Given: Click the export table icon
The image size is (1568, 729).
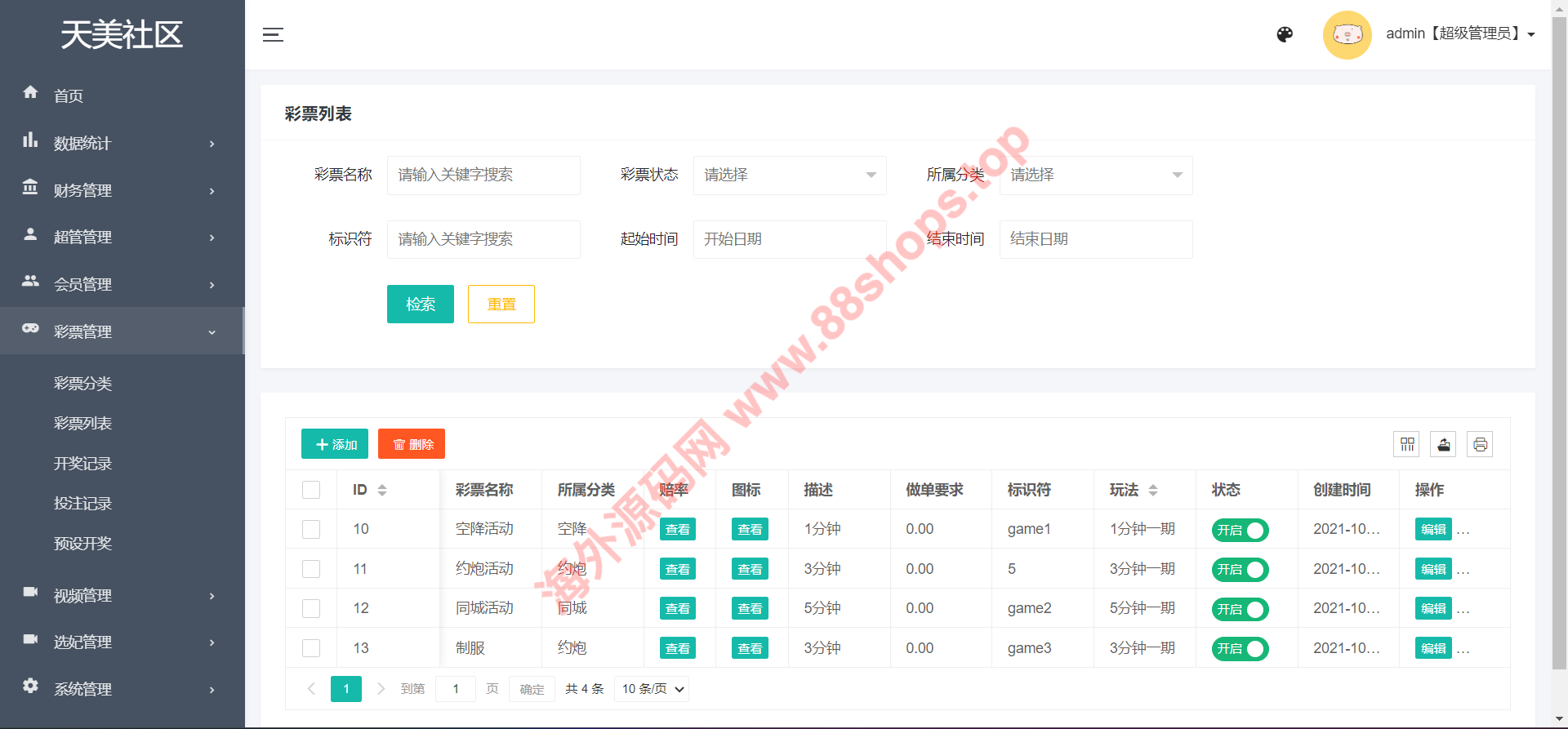Looking at the screenshot, I should coord(1443,444).
